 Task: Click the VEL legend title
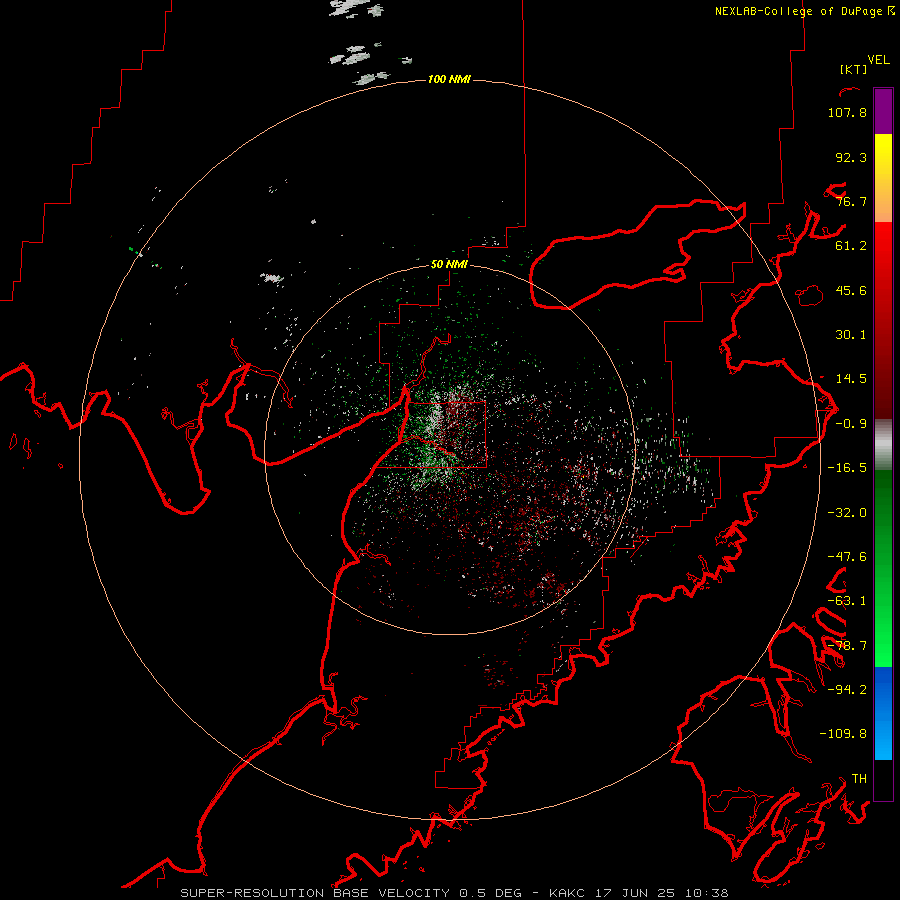point(878,59)
